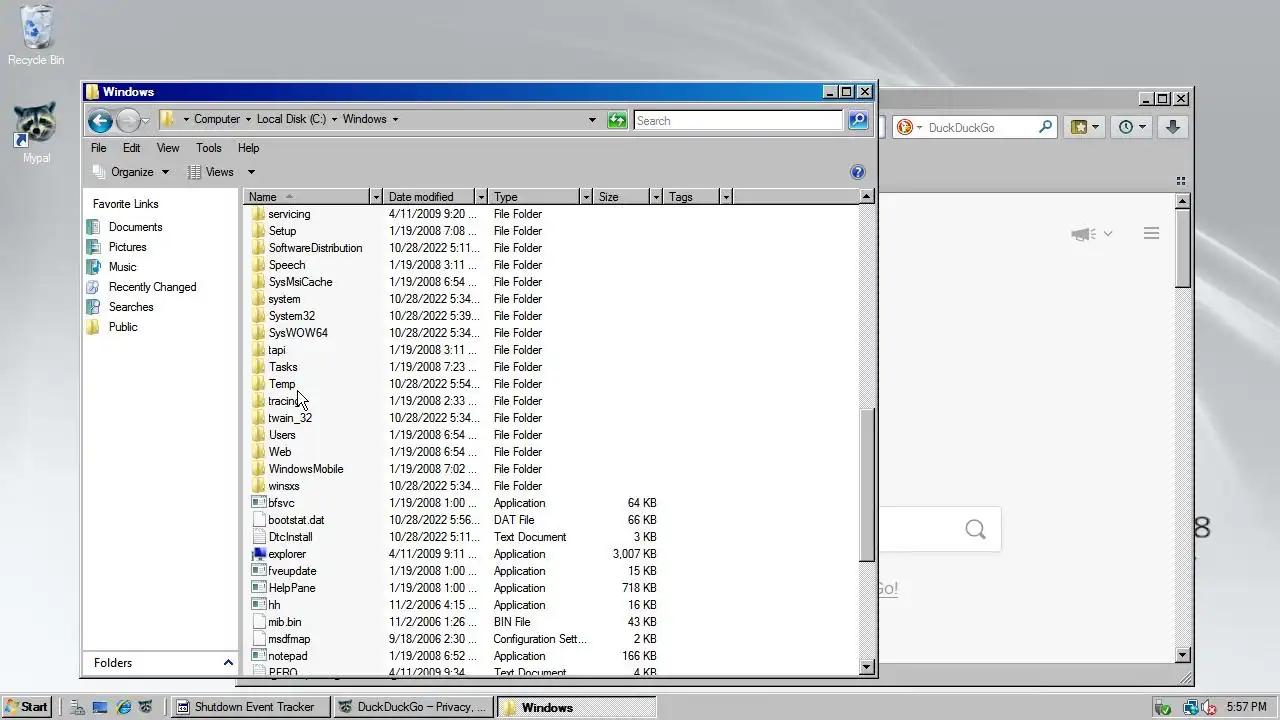This screenshot has height=720, width=1280.
Task: Open the Name column filter dropdown
Action: (376, 197)
